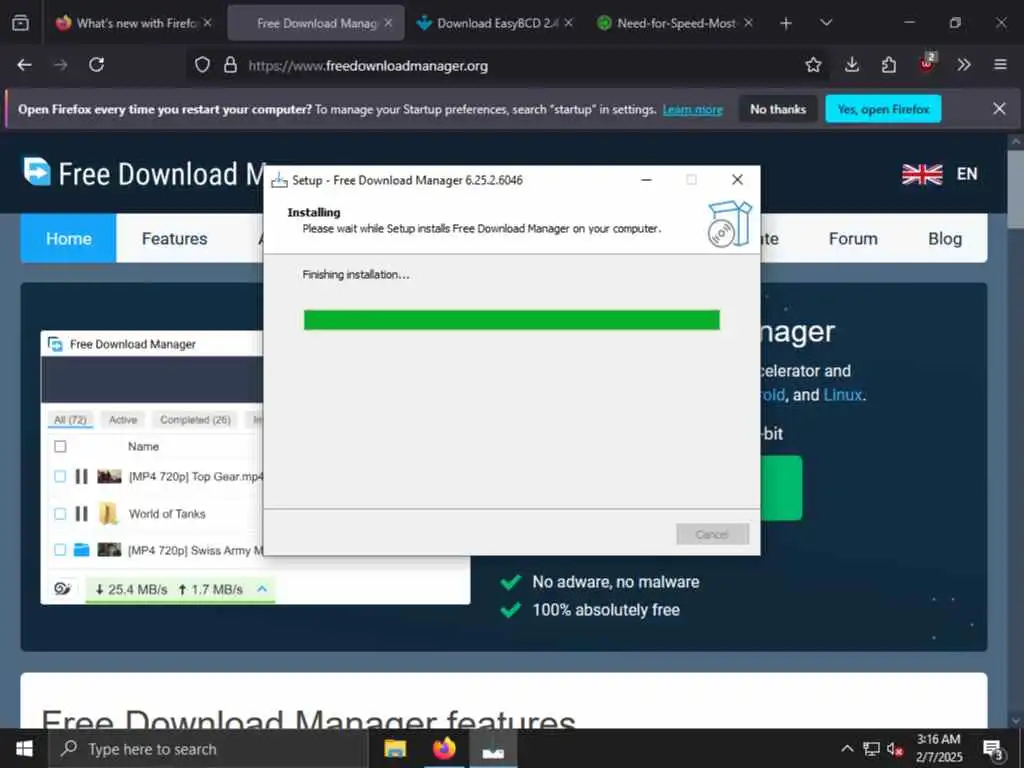The image size is (1024, 768).
Task: Click the Linux link in description
Action: [842, 395]
